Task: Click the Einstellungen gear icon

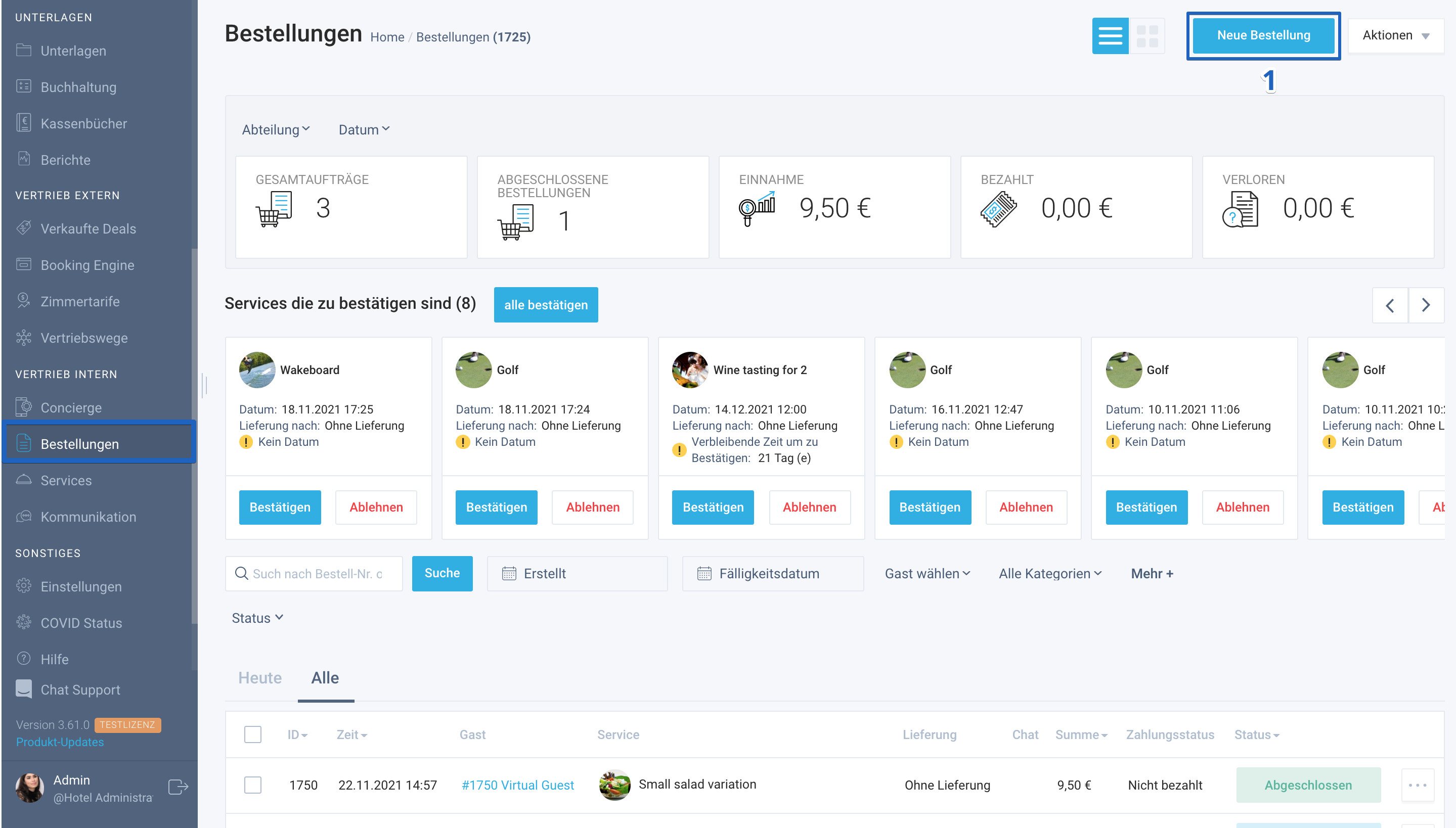Action: pos(23,586)
